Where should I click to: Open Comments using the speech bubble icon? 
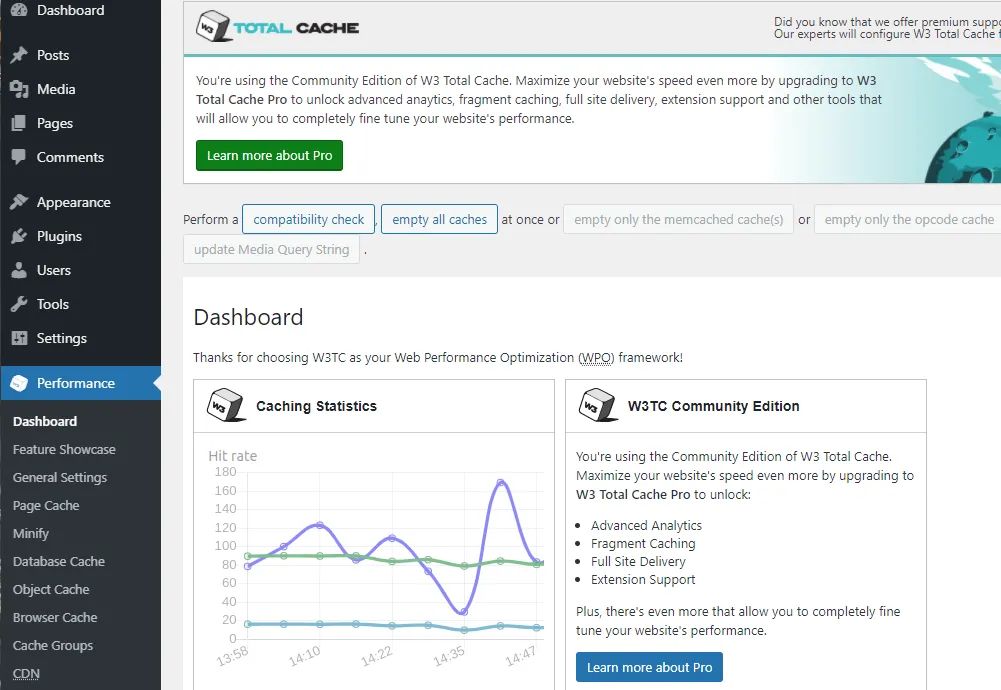(x=19, y=157)
